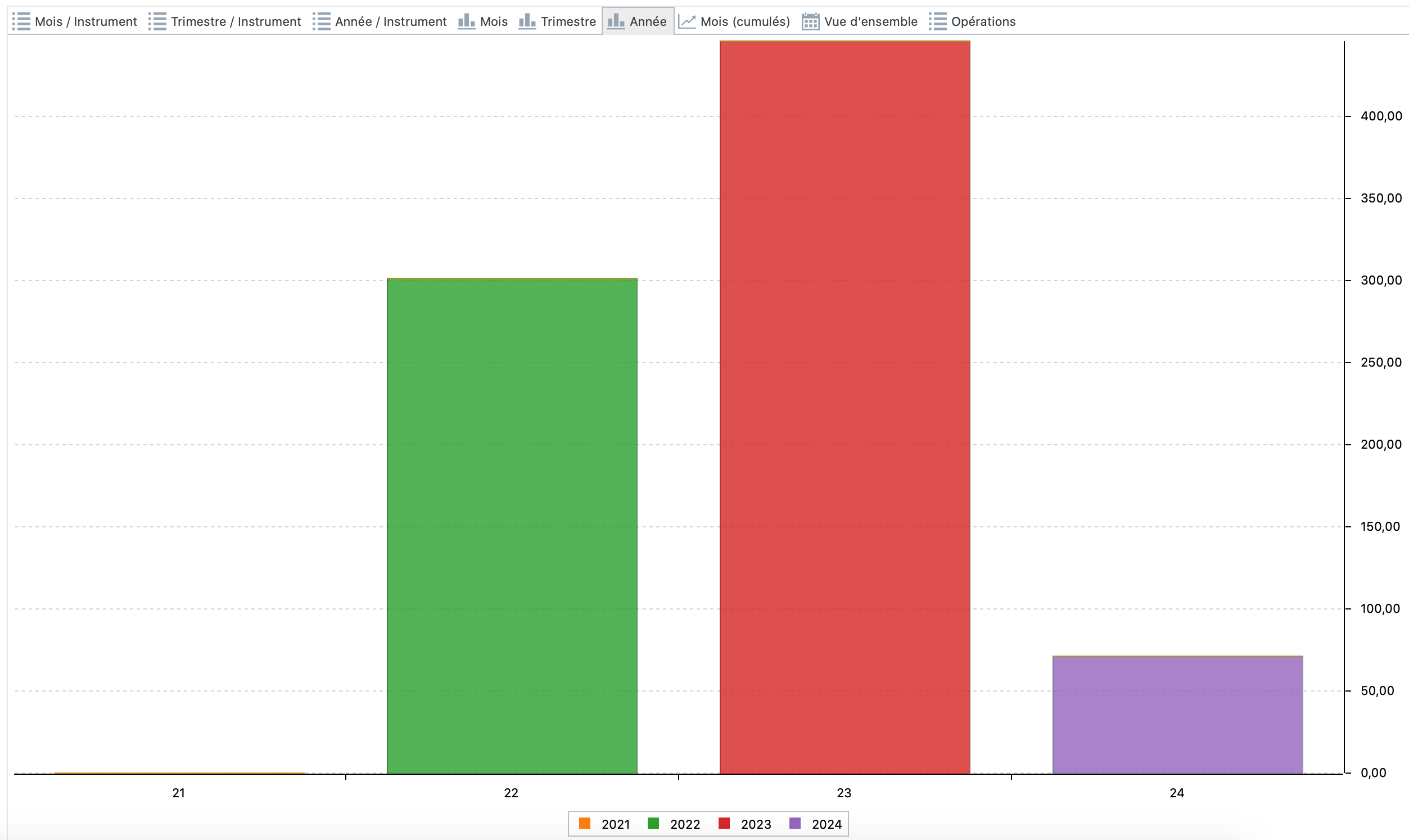This screenshot has width=1409, height=840.
Task: Click the green 2022 bar in chart
Action: click(512, 526)
